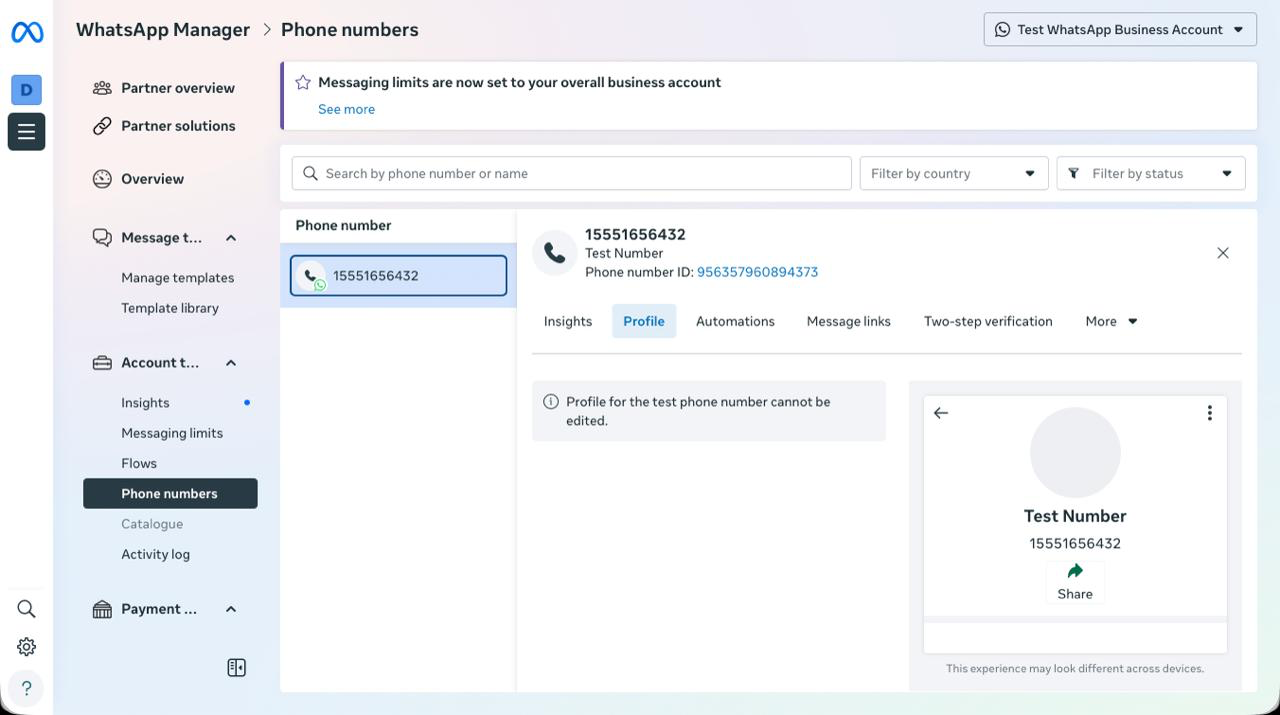1280x715 pixels.
Task: Click the See more link in banner
Action: click(346, 109)
